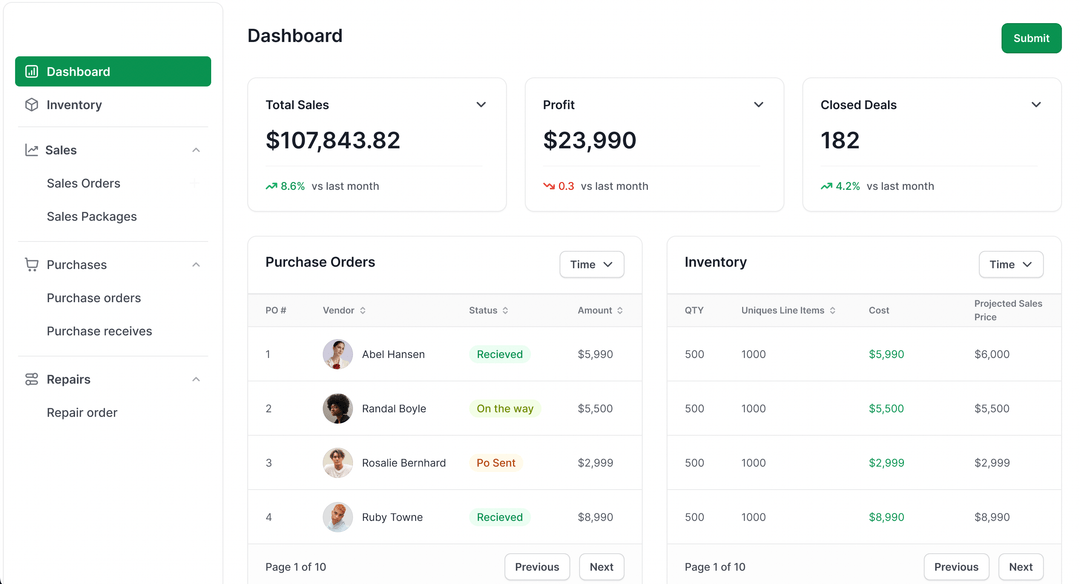Open the Profit card dropdown chevron

(x=758, y=105)
